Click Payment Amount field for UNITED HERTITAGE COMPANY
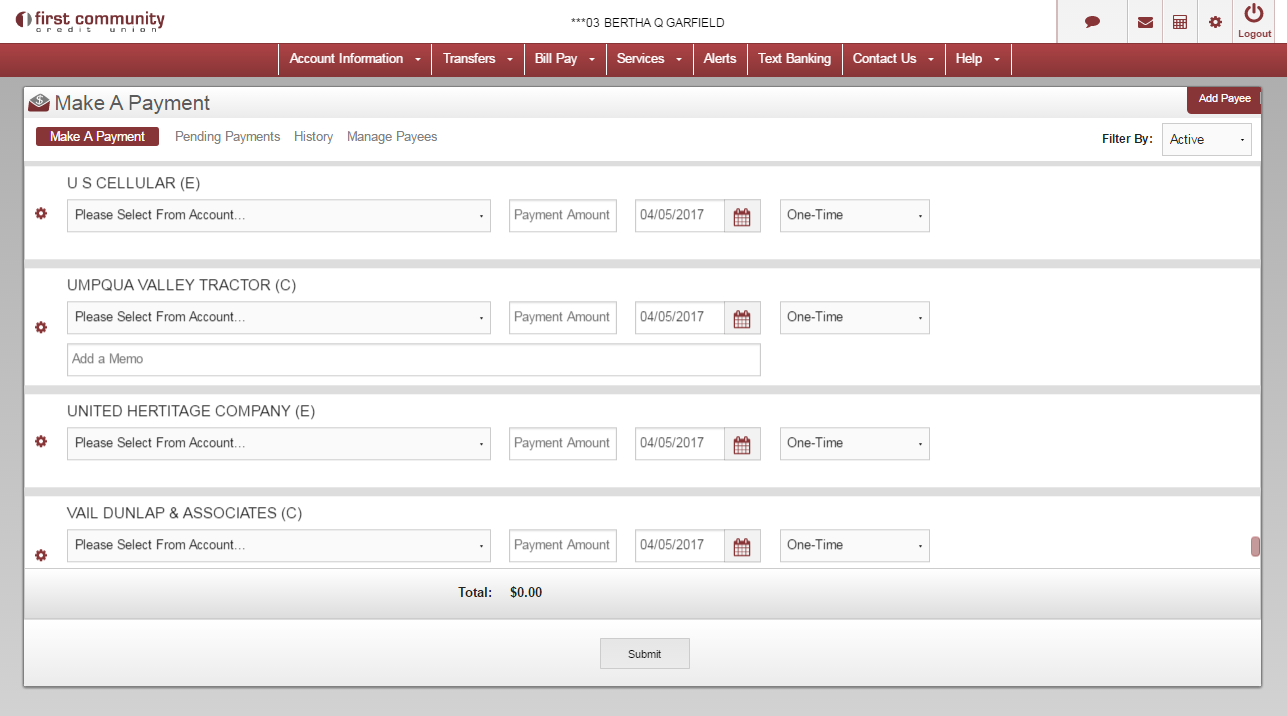1287x716 pixels. coord(563,444)
